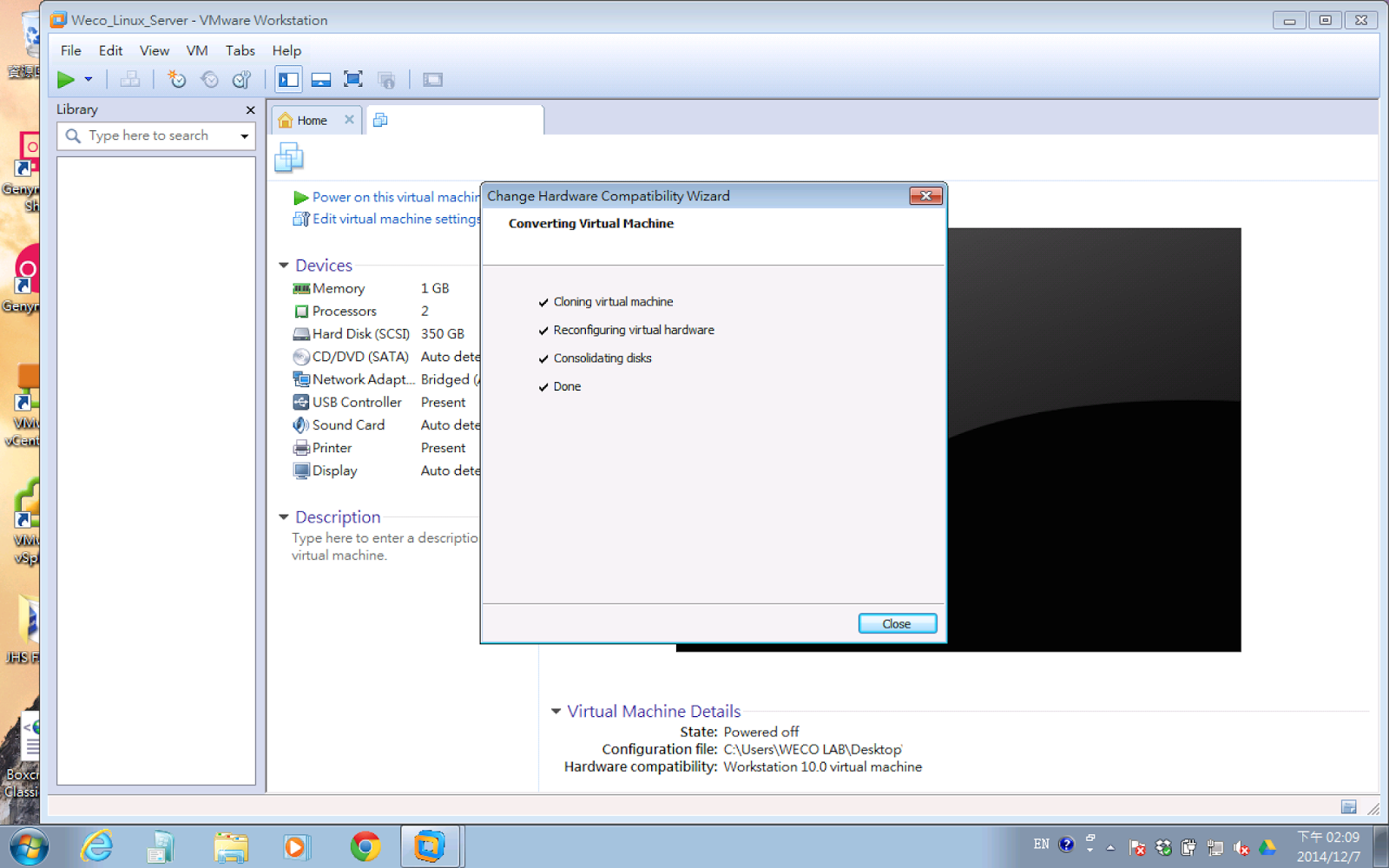Select the Network Adapter device
This screenshot has width=1389, height=868.
pyautogui.click(x=385, y=379)
